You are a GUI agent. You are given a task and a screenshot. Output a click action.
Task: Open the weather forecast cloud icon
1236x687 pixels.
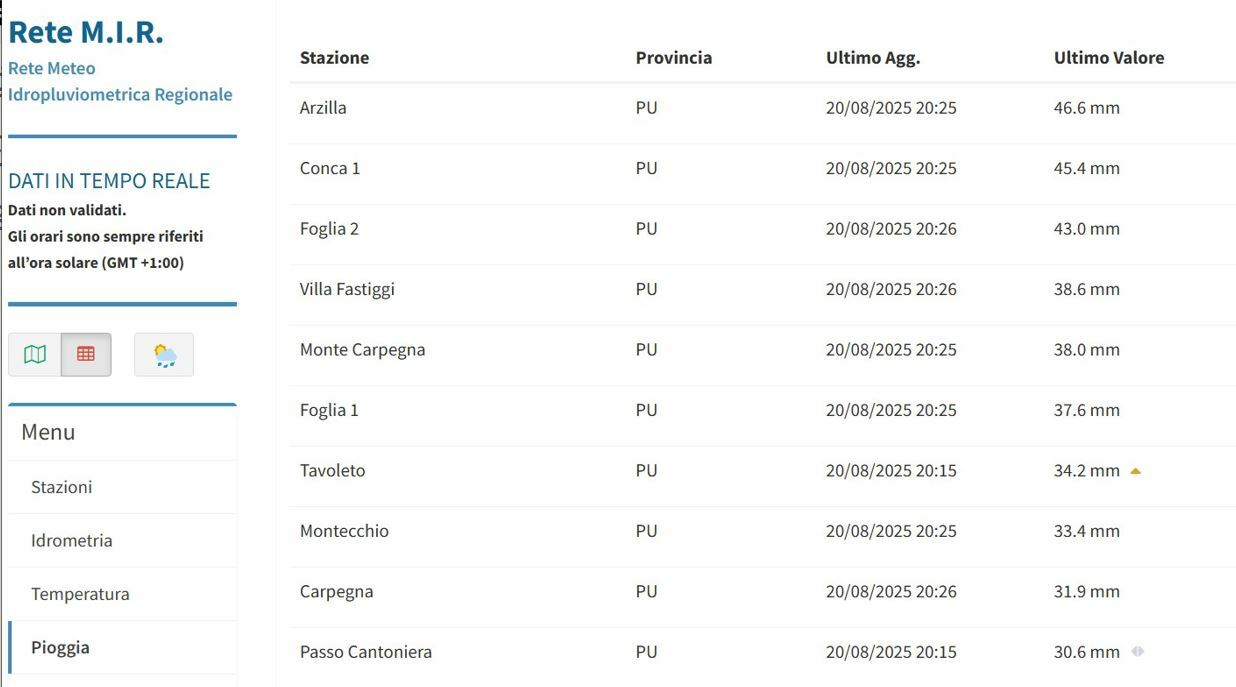(x=164, y=355)
